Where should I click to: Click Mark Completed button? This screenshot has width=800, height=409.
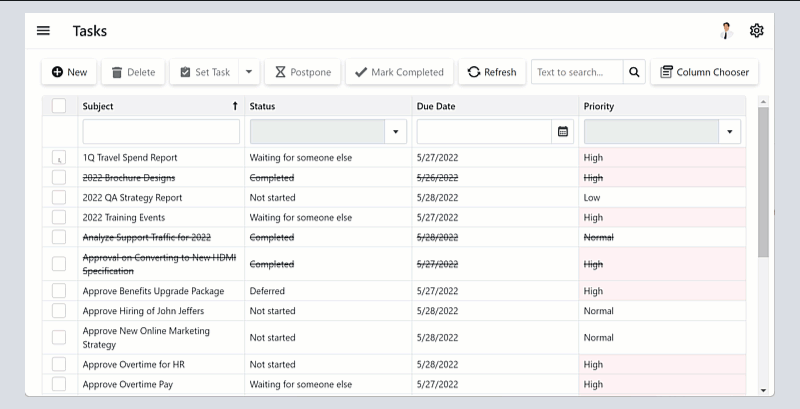click(399, 72)
